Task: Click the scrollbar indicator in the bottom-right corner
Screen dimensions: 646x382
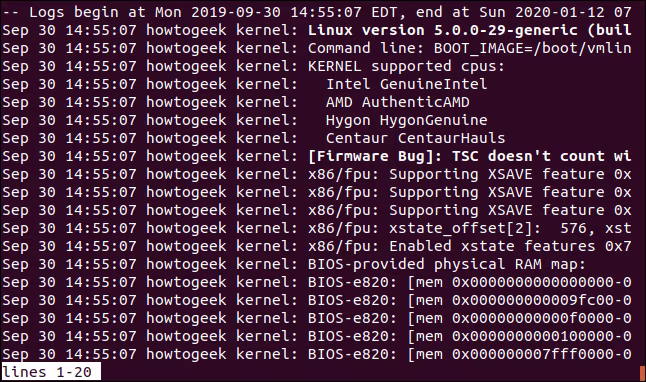Action: pos(642,373)
